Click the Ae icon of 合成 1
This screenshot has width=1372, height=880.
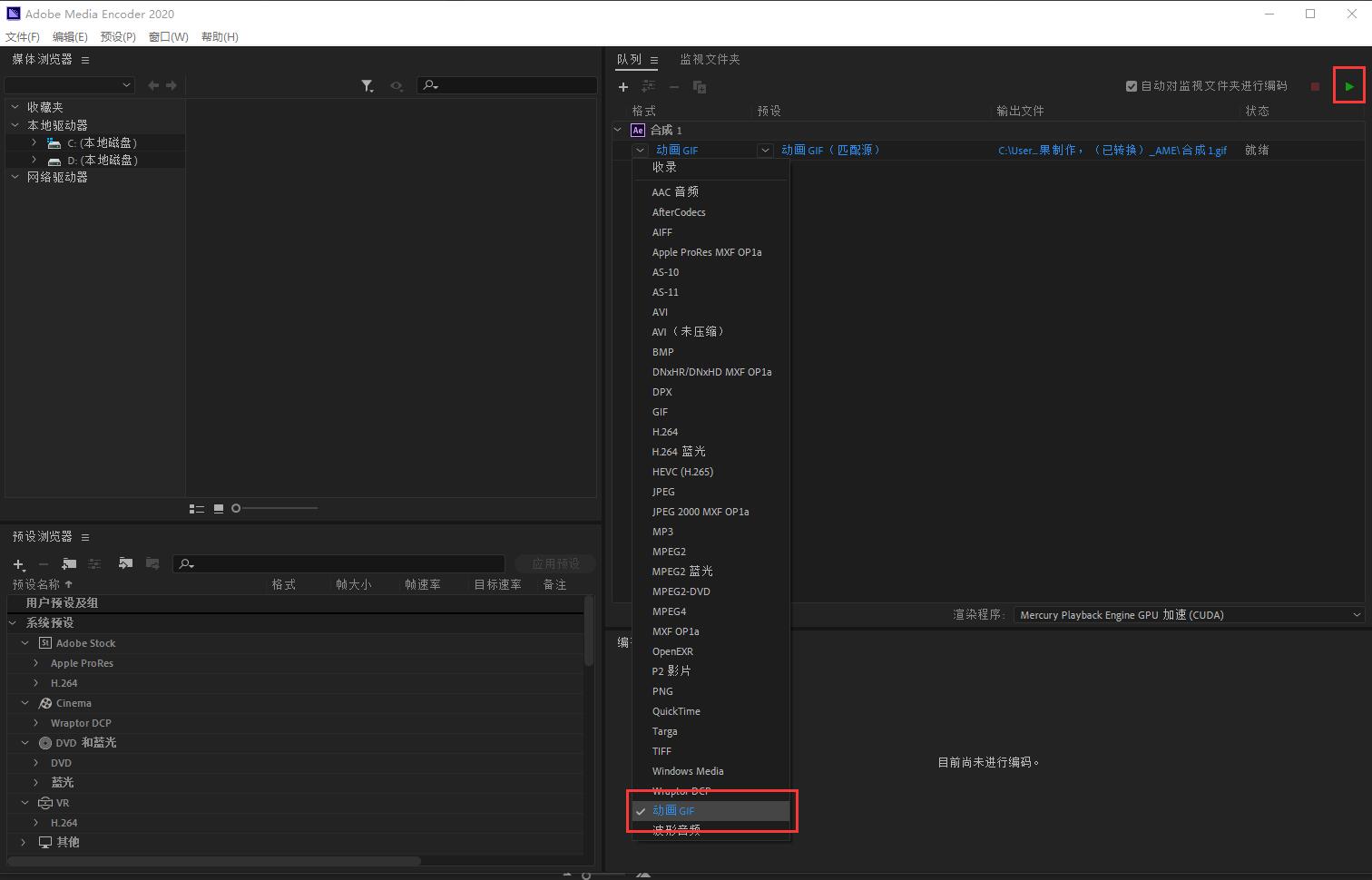[x=638, y=131]
